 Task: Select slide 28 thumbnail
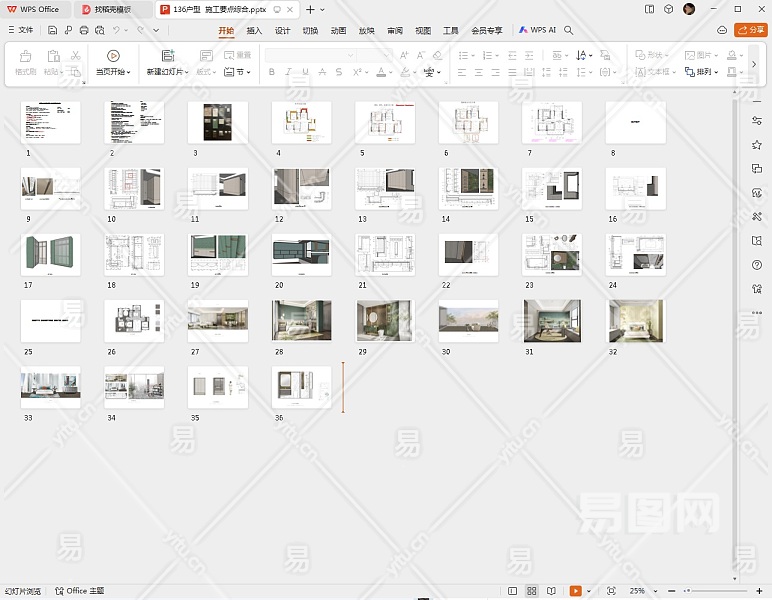(x=301, y=321)
